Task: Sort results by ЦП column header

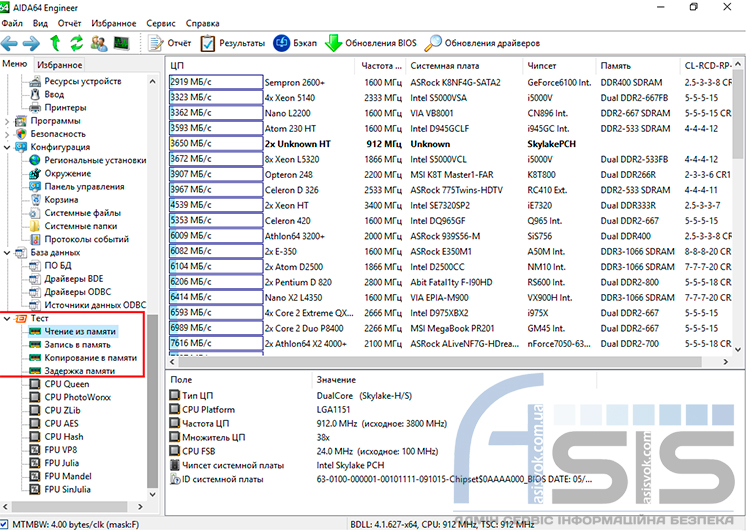Action: (261, 66)
